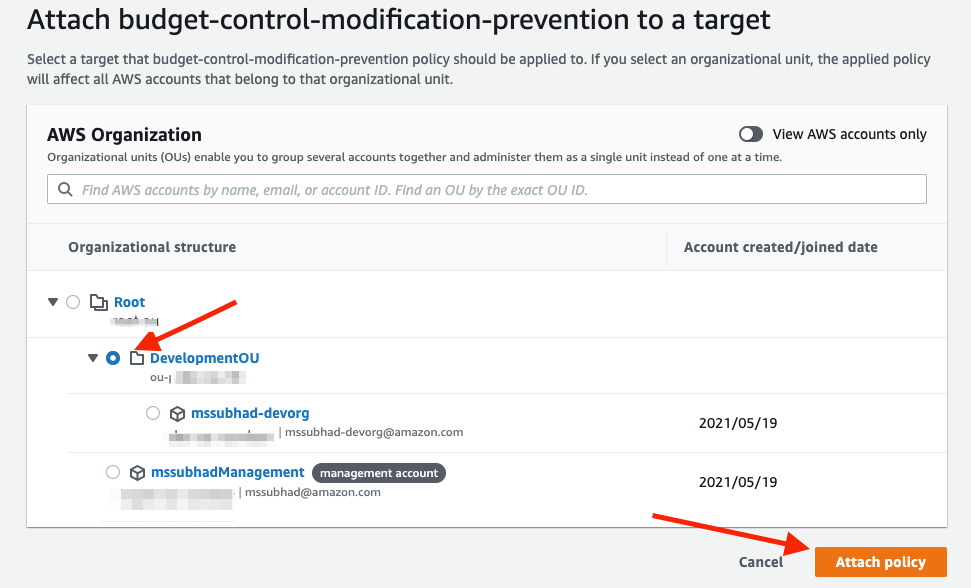The image size is (971, 588).
Task: Click the Cancel button
Action: (761, 562)
